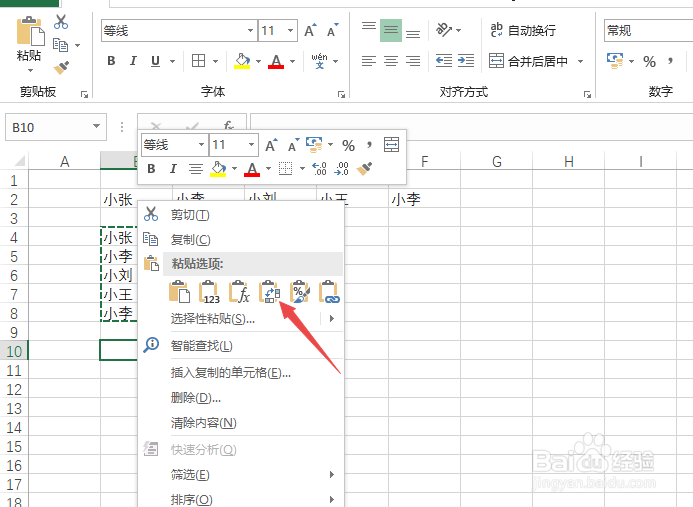Click mini toolbar borders icon
The width and height of the screenshot is (693, 507).
coord(286,168)
